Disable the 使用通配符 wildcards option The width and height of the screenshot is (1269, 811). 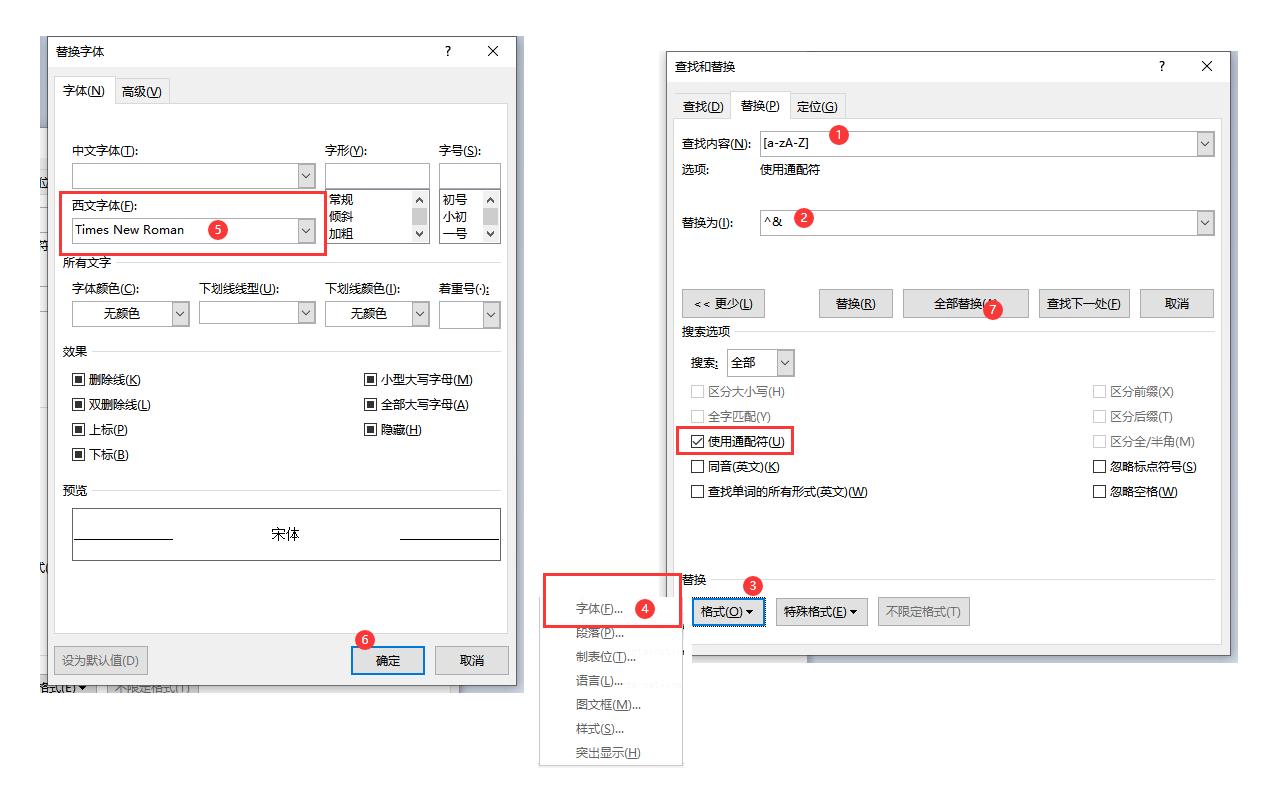[696, 440]
